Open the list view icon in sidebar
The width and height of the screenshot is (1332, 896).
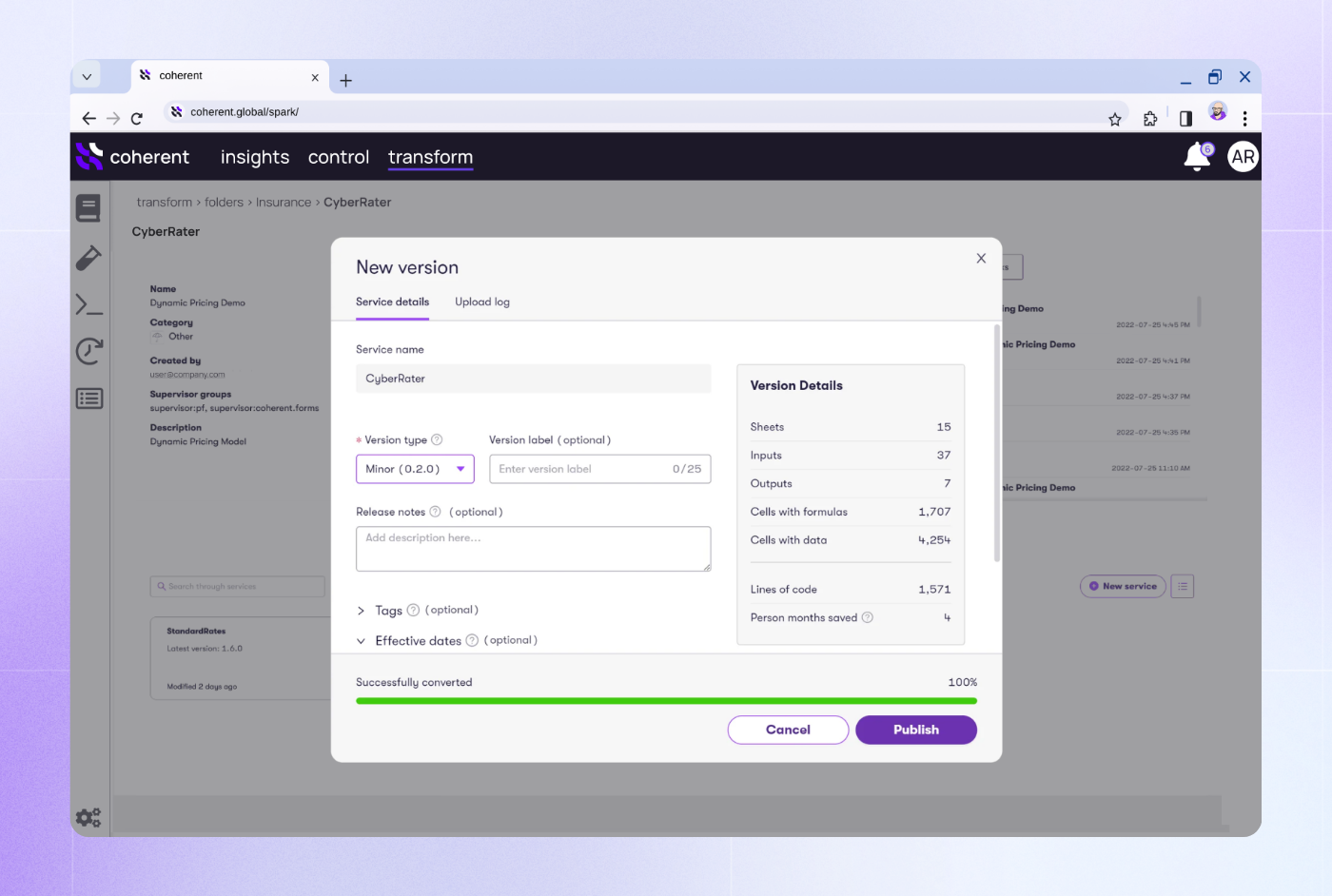[88, 398]
